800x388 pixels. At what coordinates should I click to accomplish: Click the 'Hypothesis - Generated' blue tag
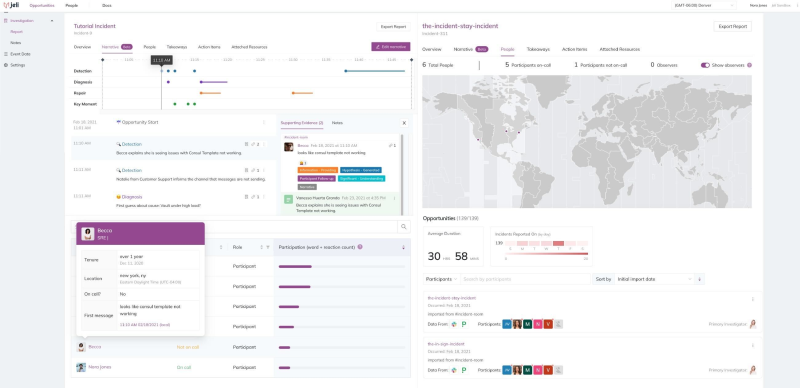coord(361,170)
